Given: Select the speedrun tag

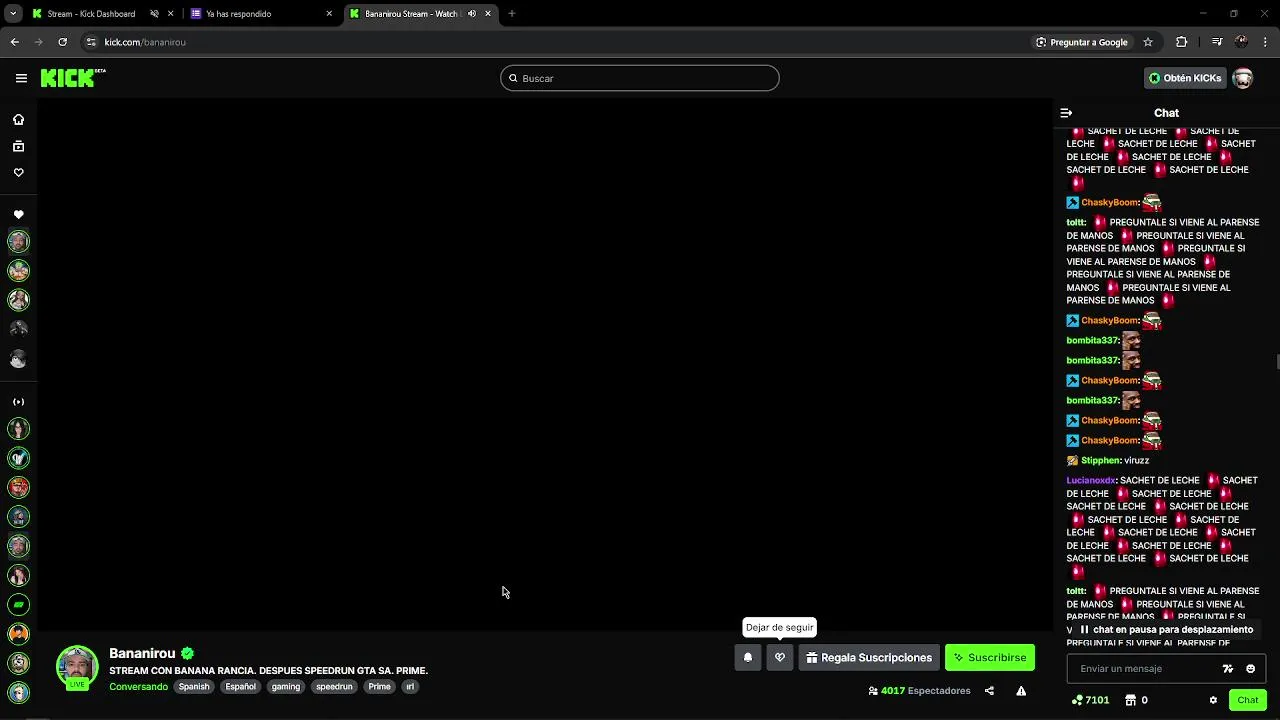Looking at the screenshot, I should (x=334, y=687).
